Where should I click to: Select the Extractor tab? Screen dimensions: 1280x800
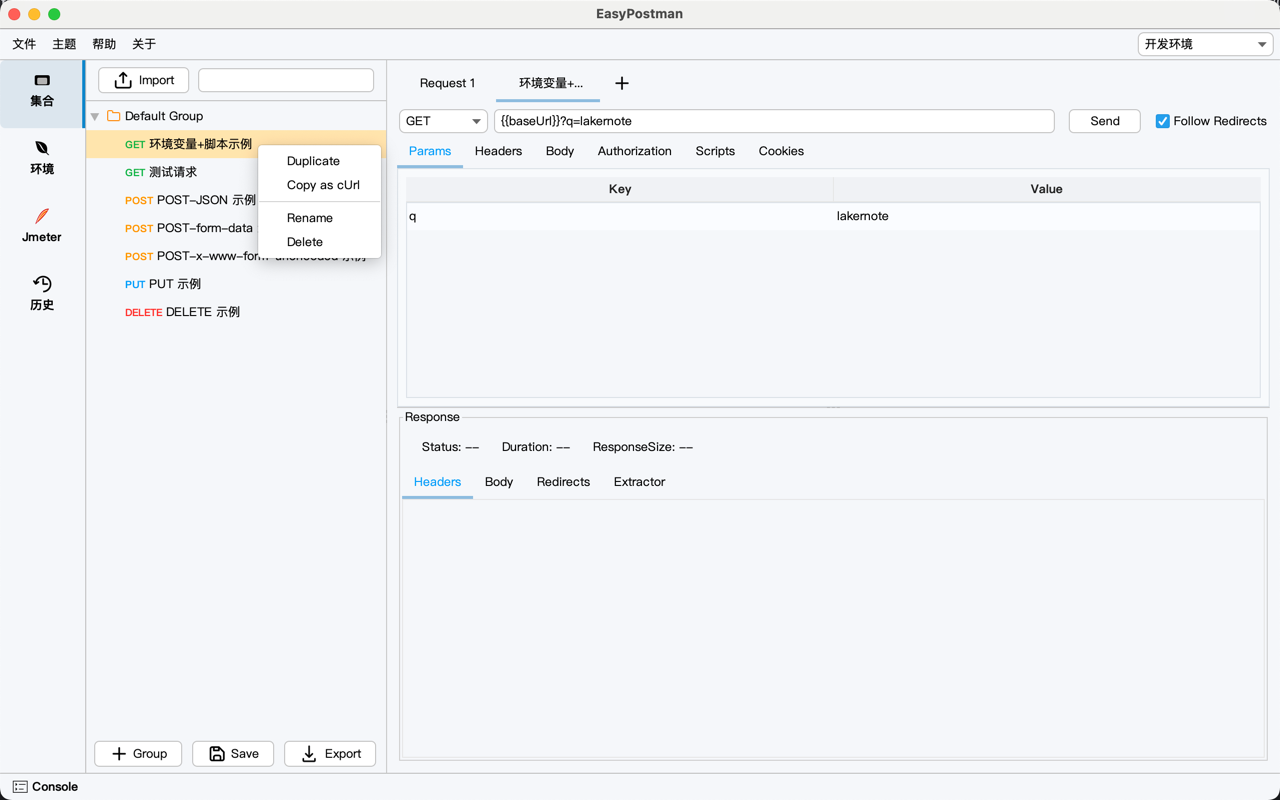pyautogui.click(x=639, y=482)
